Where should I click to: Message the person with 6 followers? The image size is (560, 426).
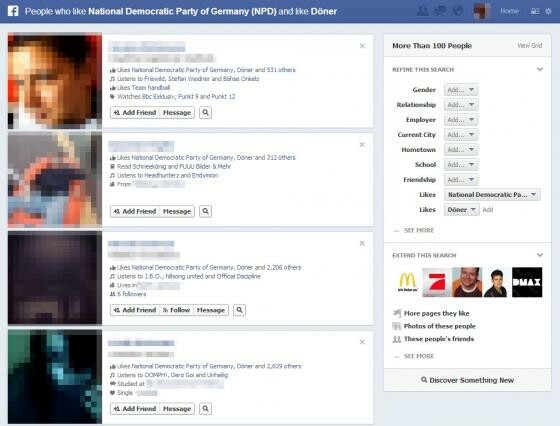pyautogui.click(x=211, y=310)
